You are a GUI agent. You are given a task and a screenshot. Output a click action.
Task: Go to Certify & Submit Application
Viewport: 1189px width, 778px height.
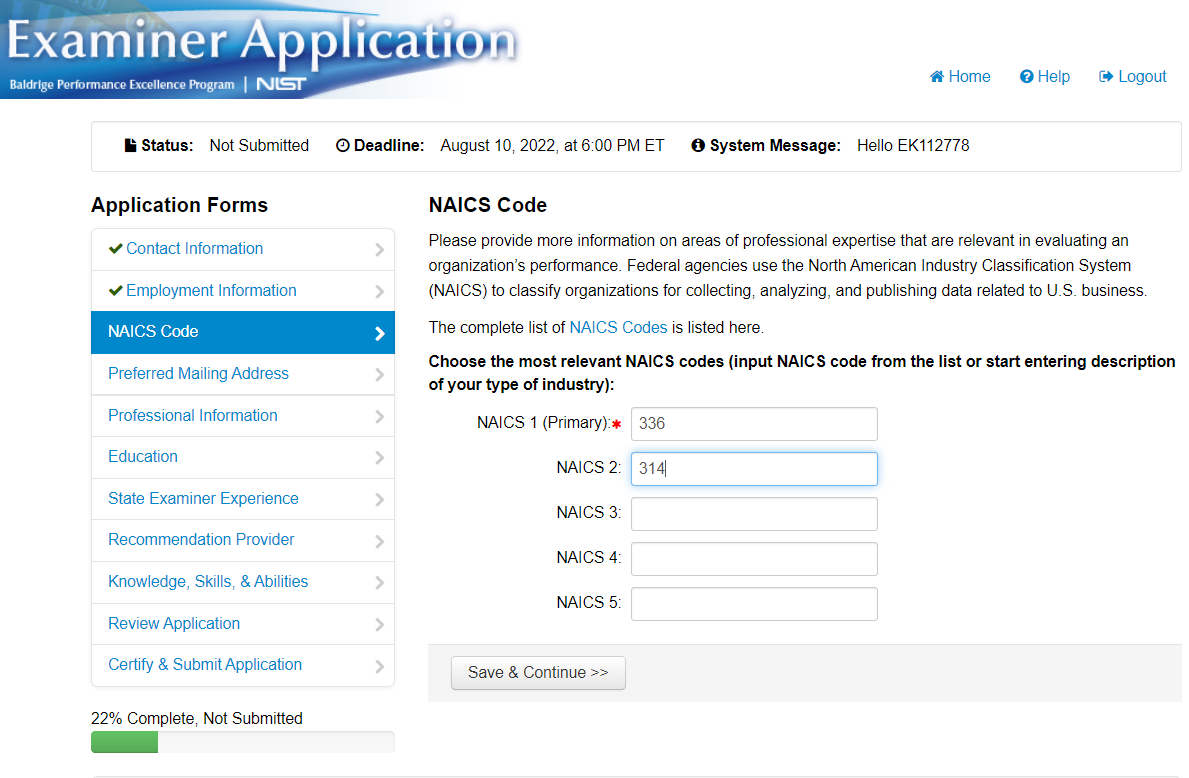(243, 665)
